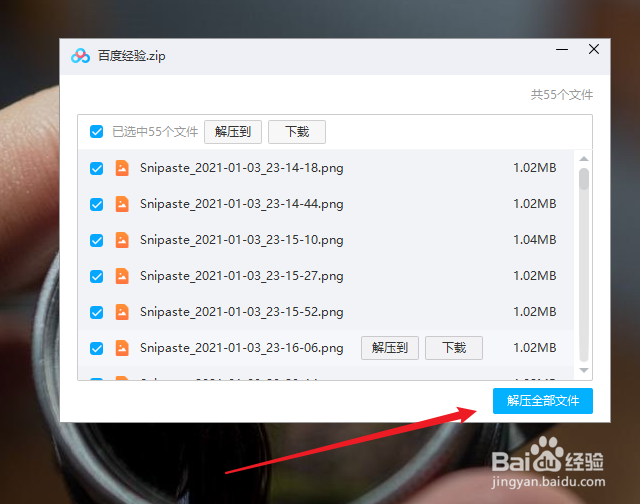Viewport: 640px width, 504px height.
Task: Uncheck the box for Snipaste_2021-01-03_23-15-52.png
Action: tap(96, 312)
